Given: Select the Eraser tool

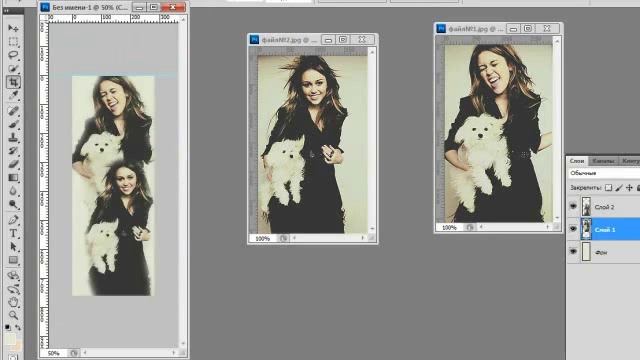Looking at the screenshot, I should point(13,164).
